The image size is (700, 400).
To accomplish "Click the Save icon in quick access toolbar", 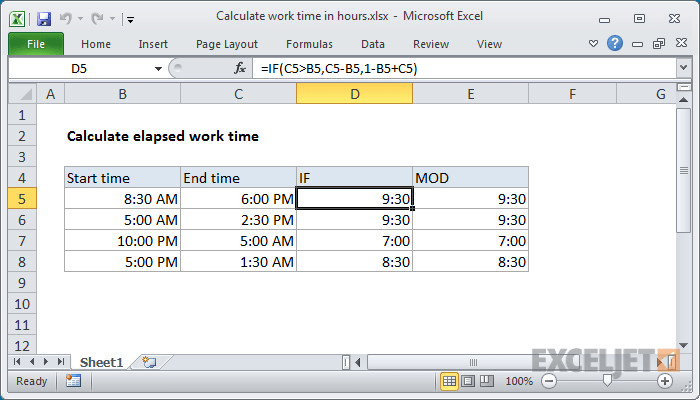I will point(44,19).
